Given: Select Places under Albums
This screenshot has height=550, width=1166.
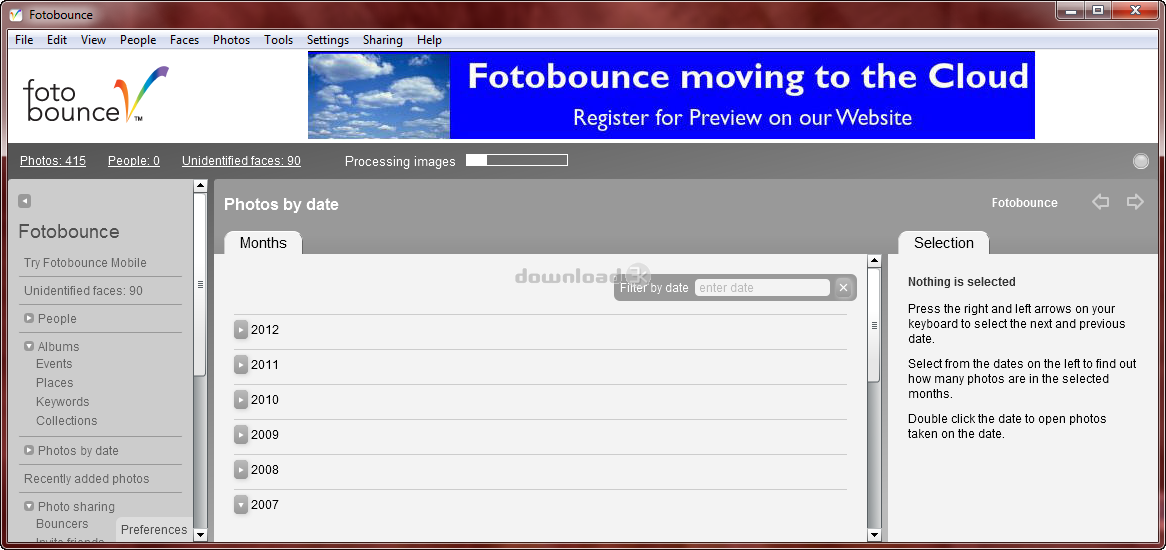Looking at the screenshot, I should [x=54, y=383].
